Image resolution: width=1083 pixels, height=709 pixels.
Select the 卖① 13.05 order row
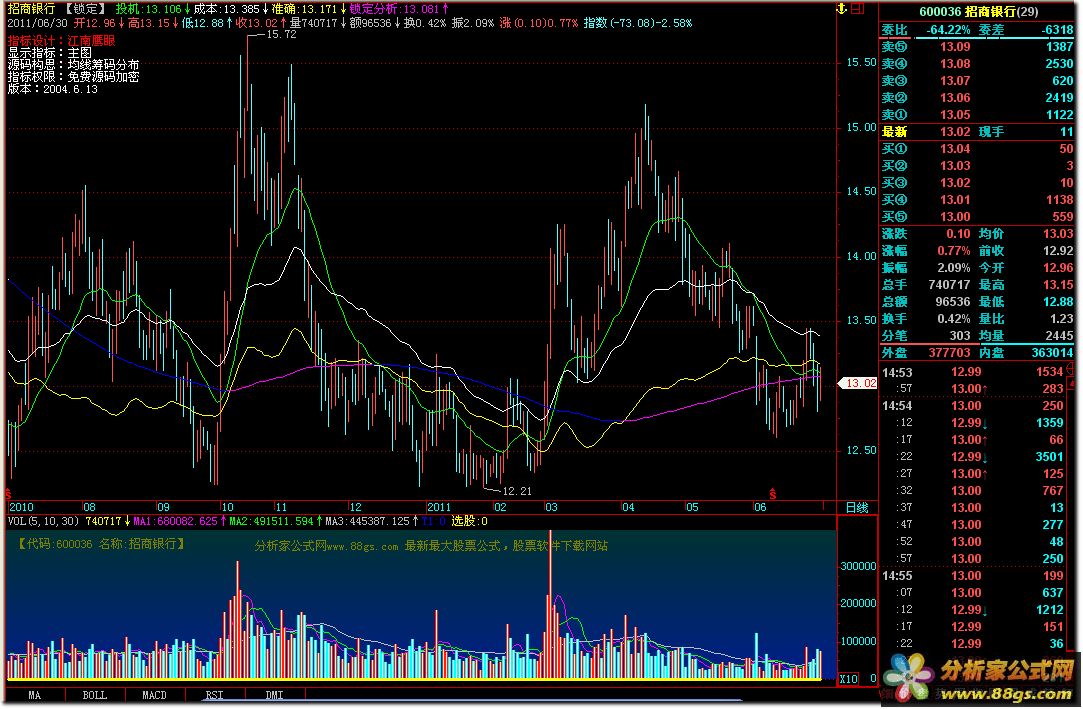tap(977, 115)
